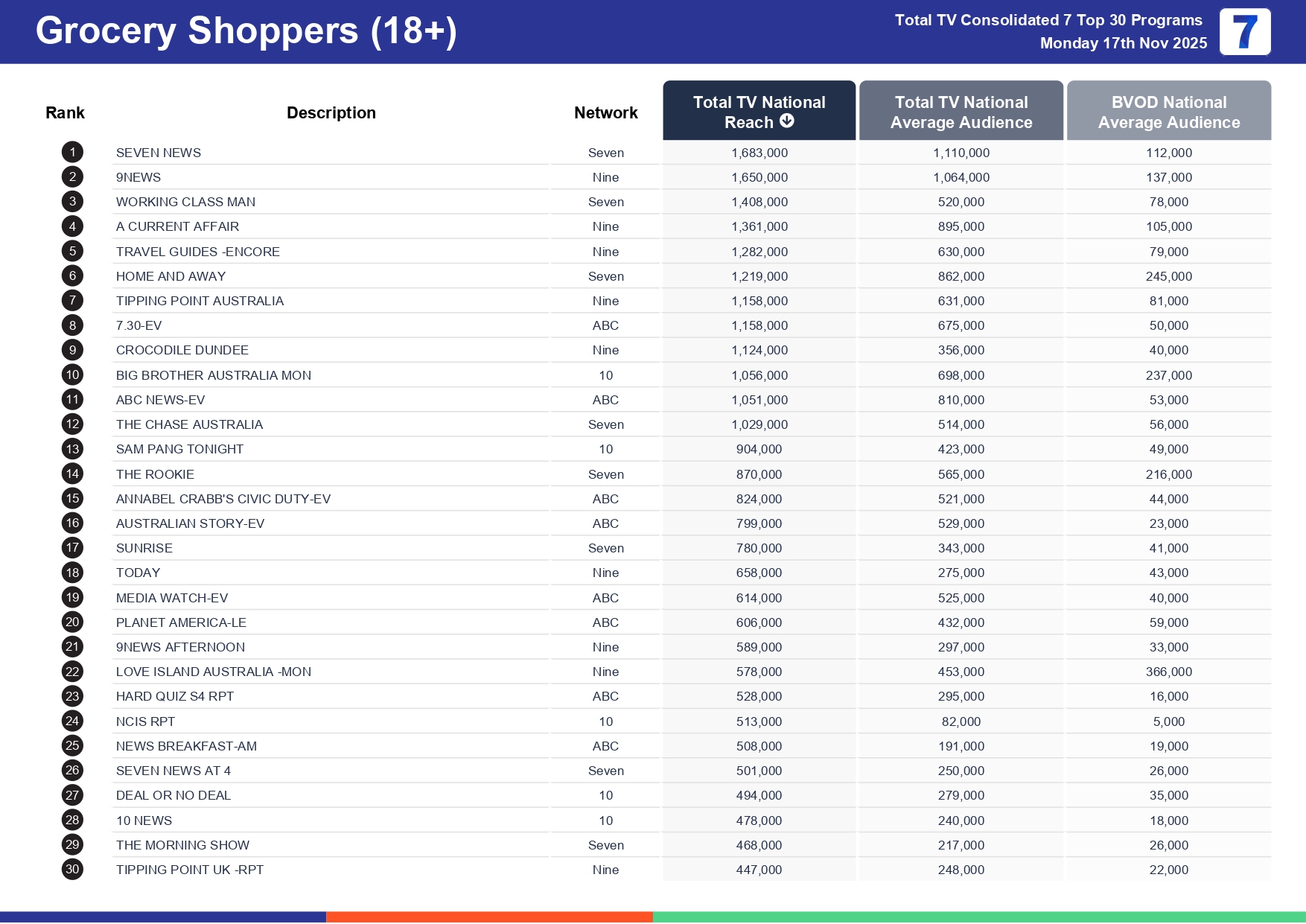This screenshot has height=924, width=1306.
Task: Select BVOD National Average Audience column header
Action: pyautogui.click(x=1168, y=112)
